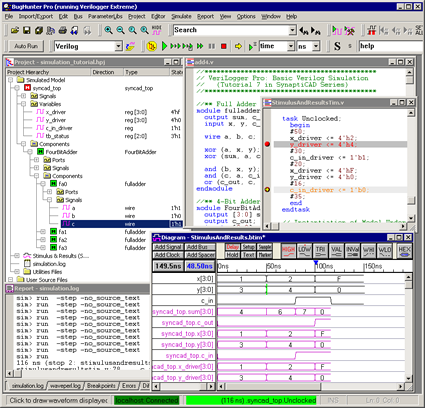Click the HIDE waveform toolbar icon
The width and height of the screenshot is (425, 408).
pyautogui.click(x=156, y=30)
